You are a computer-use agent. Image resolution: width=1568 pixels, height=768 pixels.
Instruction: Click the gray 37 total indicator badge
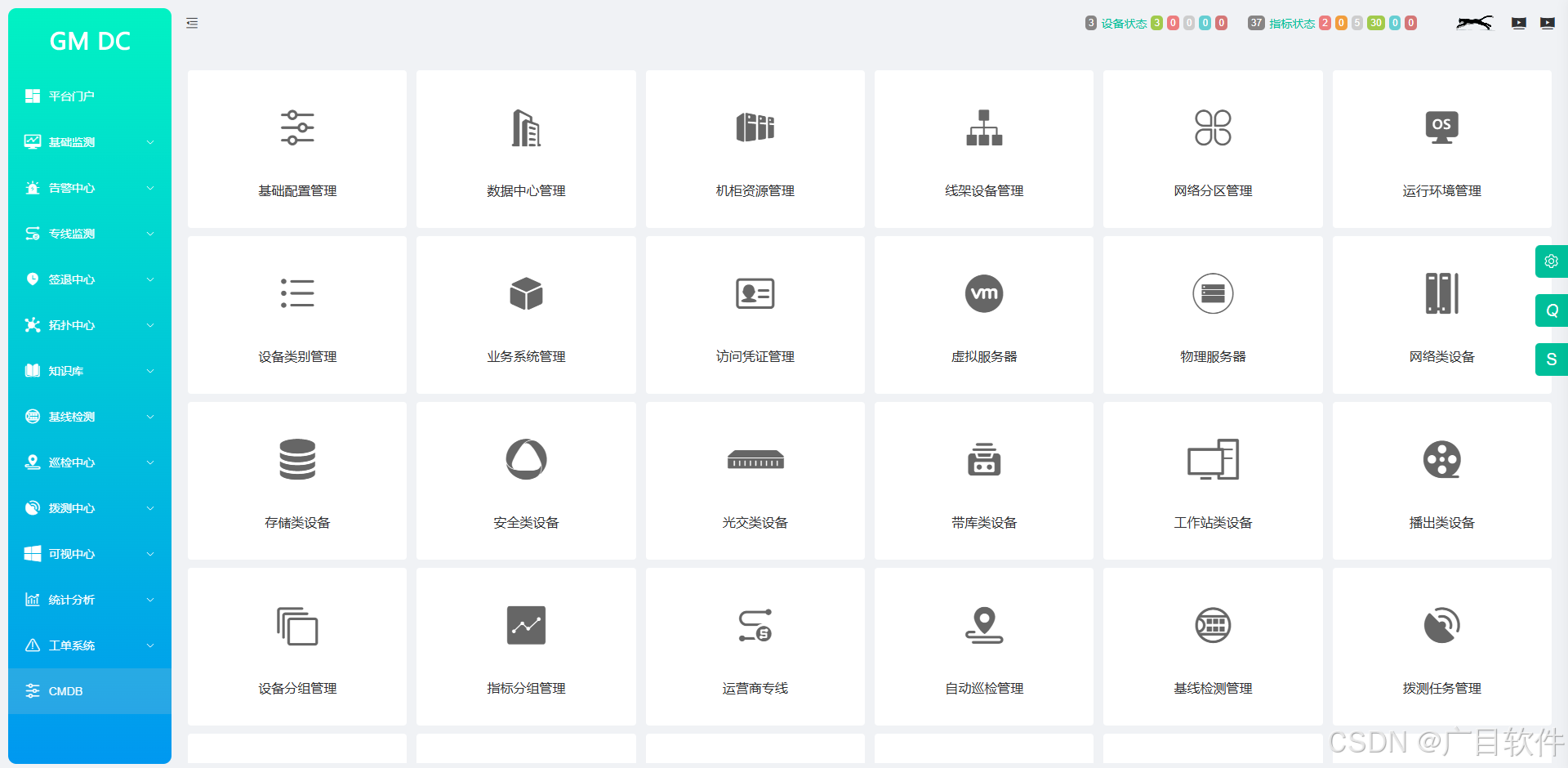click(1256, 23)
